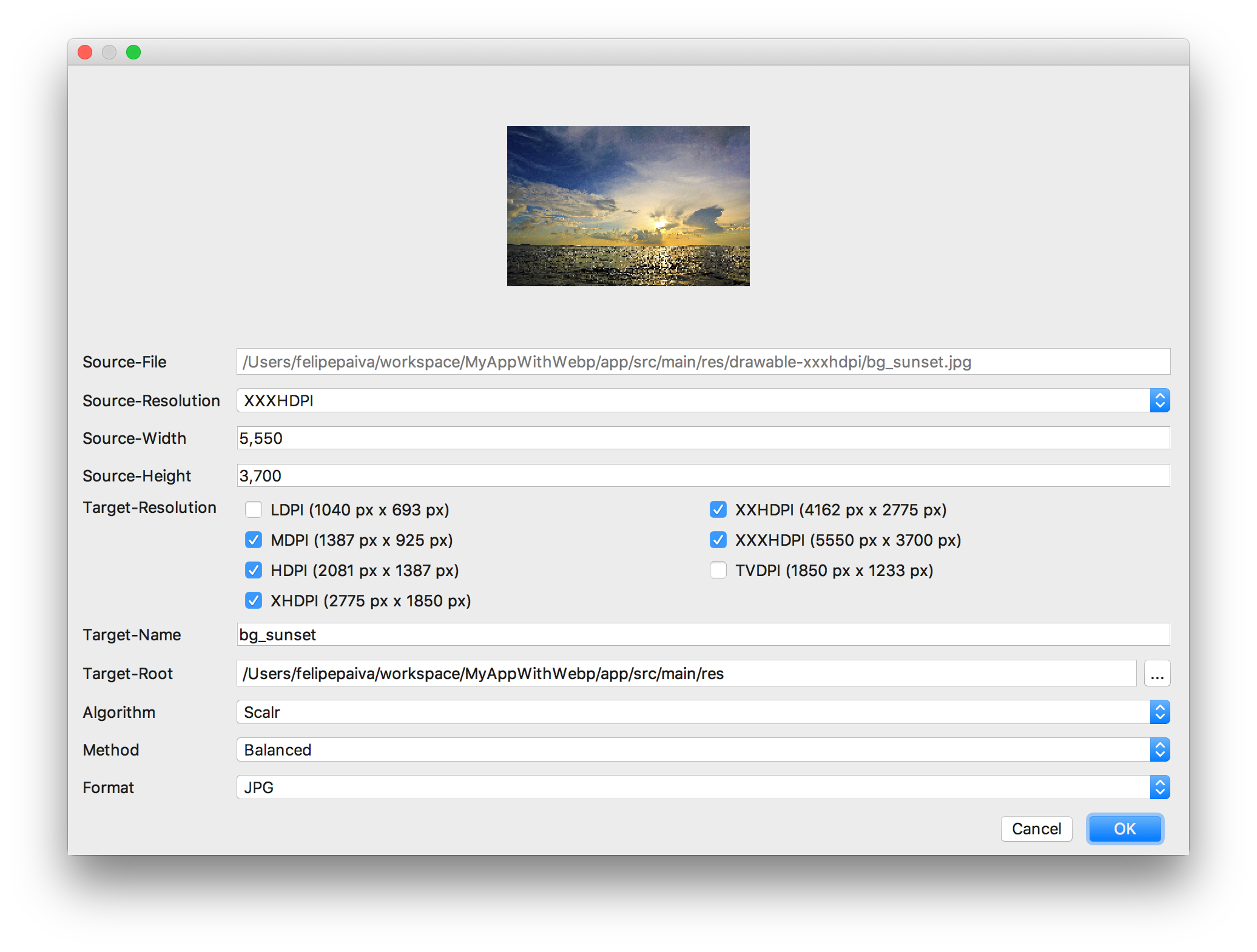Change the Format dropdown from JPG
Viewport: 1257px width, 952px height.
point(703,787)
